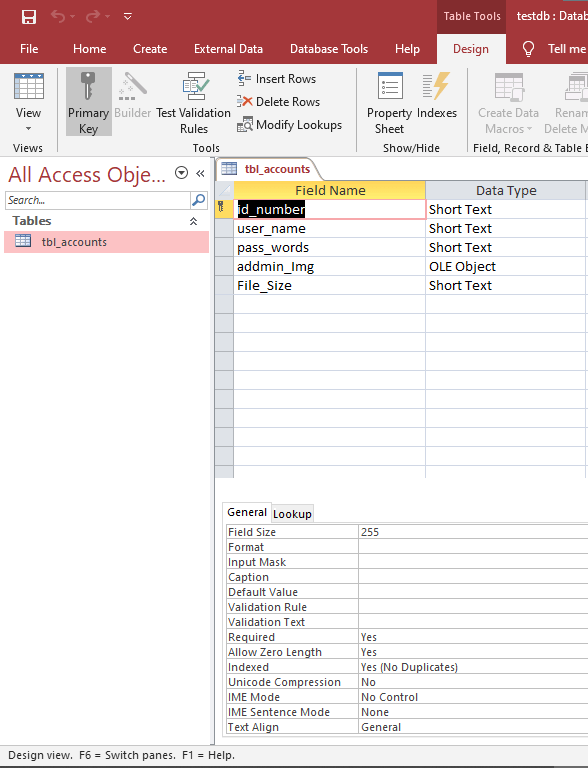The image size is (588, 768).
Task: Toggle the Primary Key button
Action: [x=89, y=101]
